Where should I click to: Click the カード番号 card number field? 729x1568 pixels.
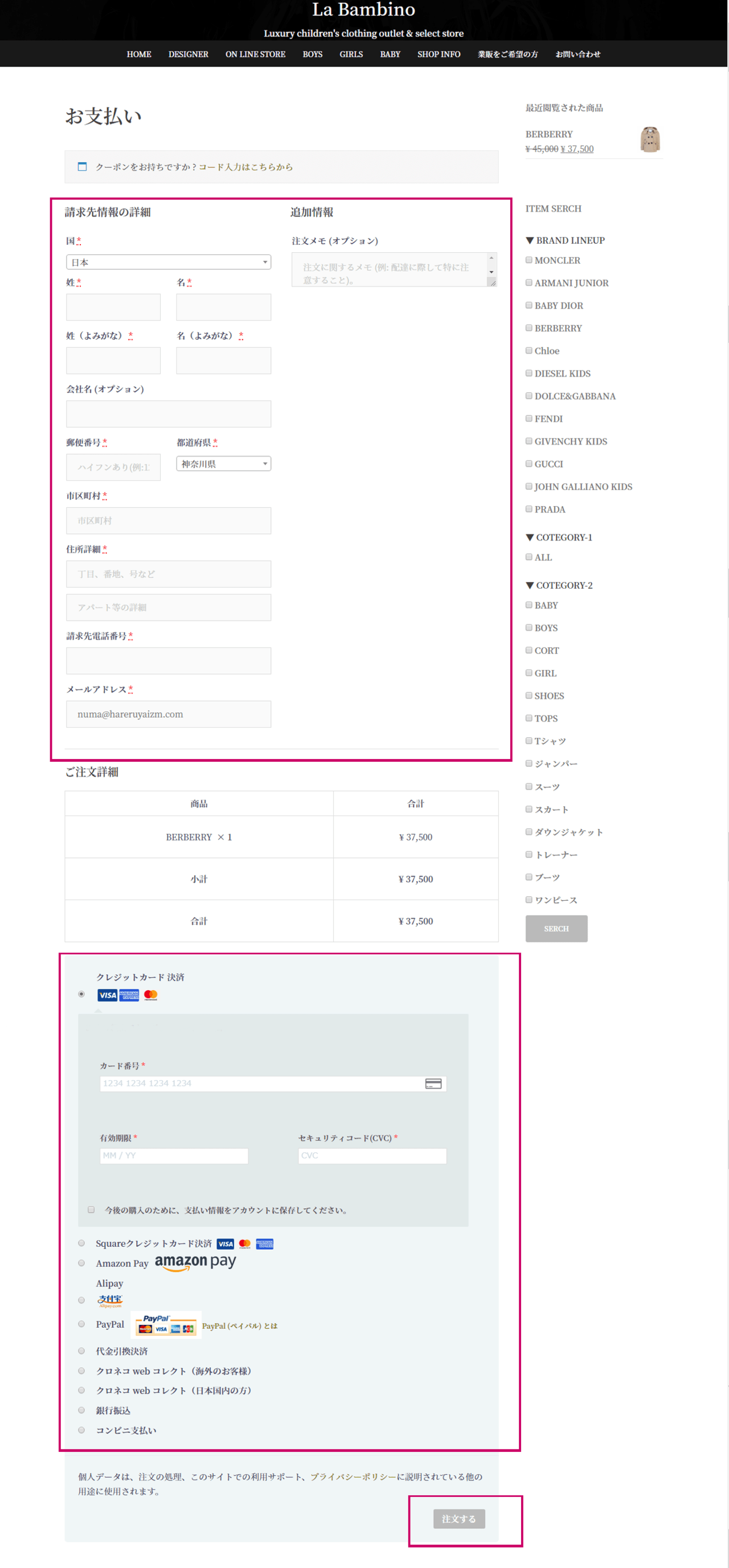coord(273,1083)
